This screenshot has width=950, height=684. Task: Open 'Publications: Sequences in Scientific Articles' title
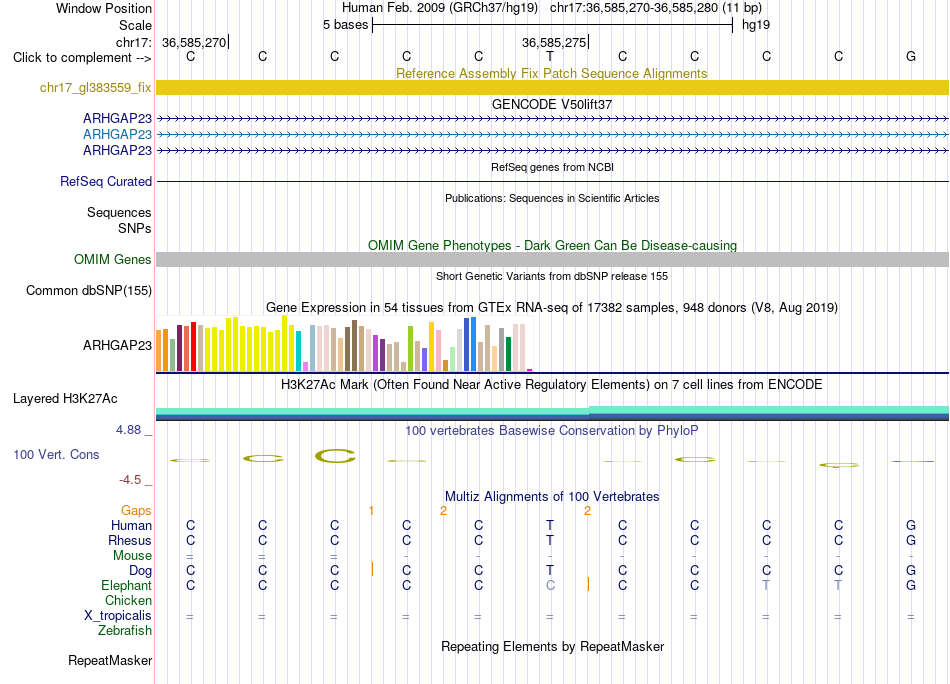tap(552, 198)
